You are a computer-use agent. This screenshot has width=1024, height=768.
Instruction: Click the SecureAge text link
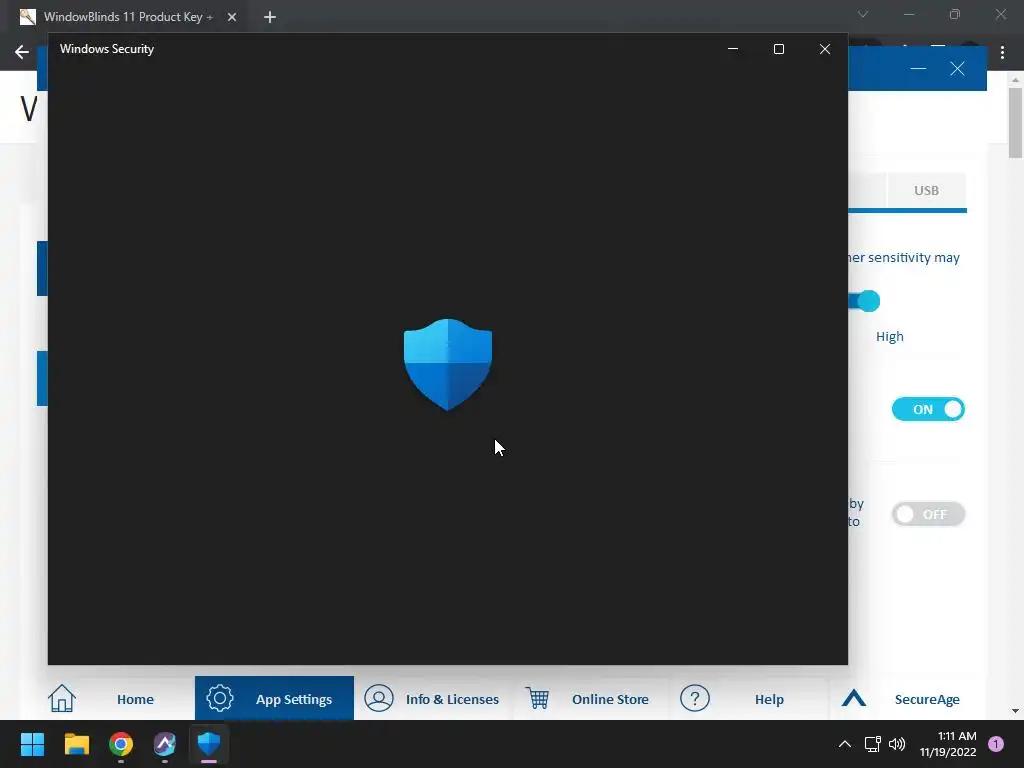tap(927, 699)
